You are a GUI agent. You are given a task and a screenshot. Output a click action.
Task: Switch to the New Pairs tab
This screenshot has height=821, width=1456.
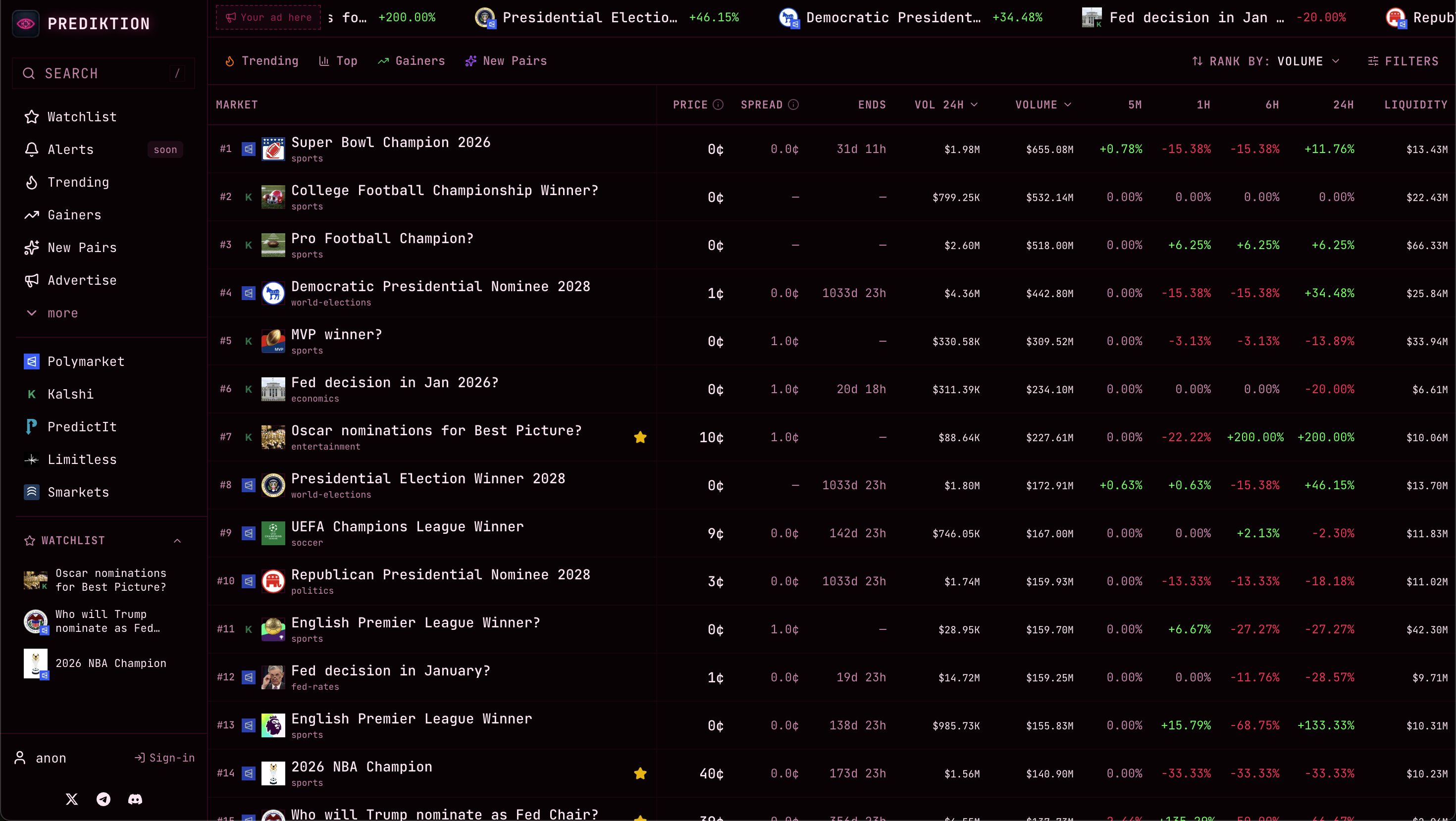(x=505, y=61)
